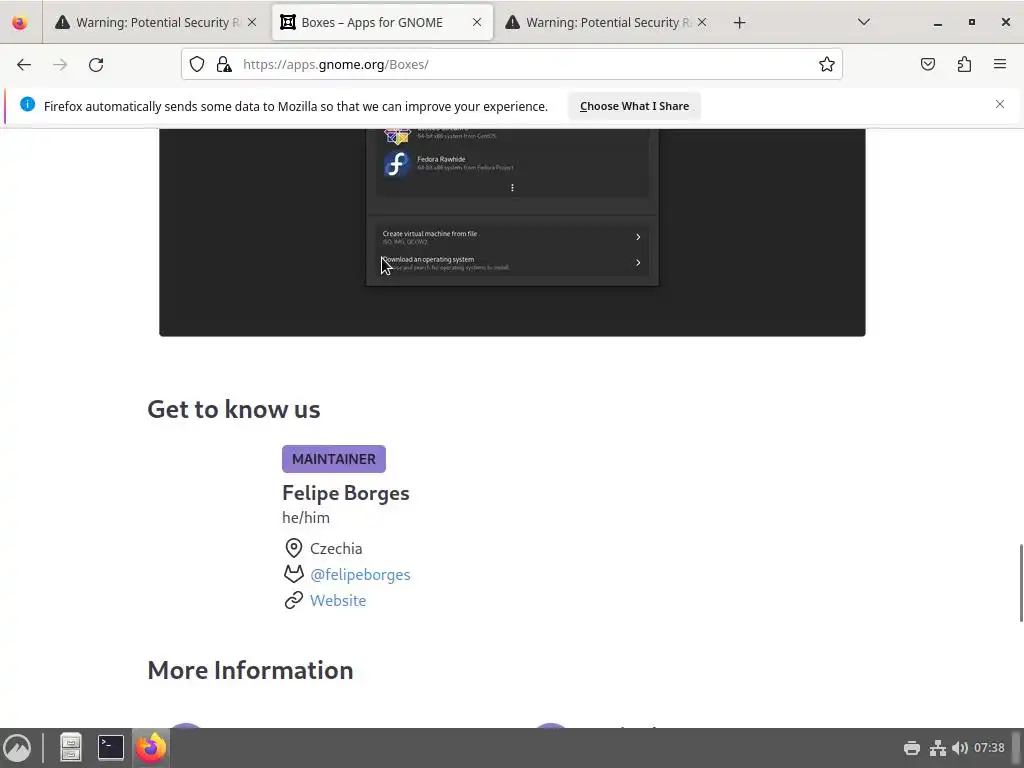Viewport: 1024px width, 768px height.
Task: Bookmark this page with star icon
Action: (x=827, y=64)
